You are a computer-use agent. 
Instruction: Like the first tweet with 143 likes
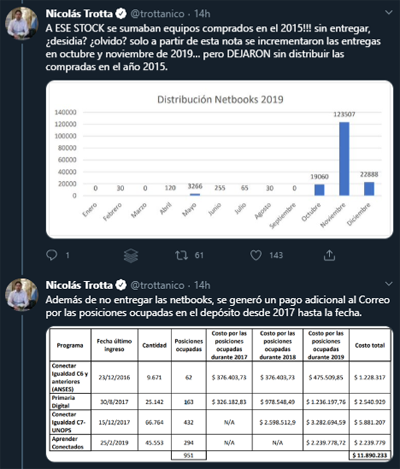click(x=256, y=255)
